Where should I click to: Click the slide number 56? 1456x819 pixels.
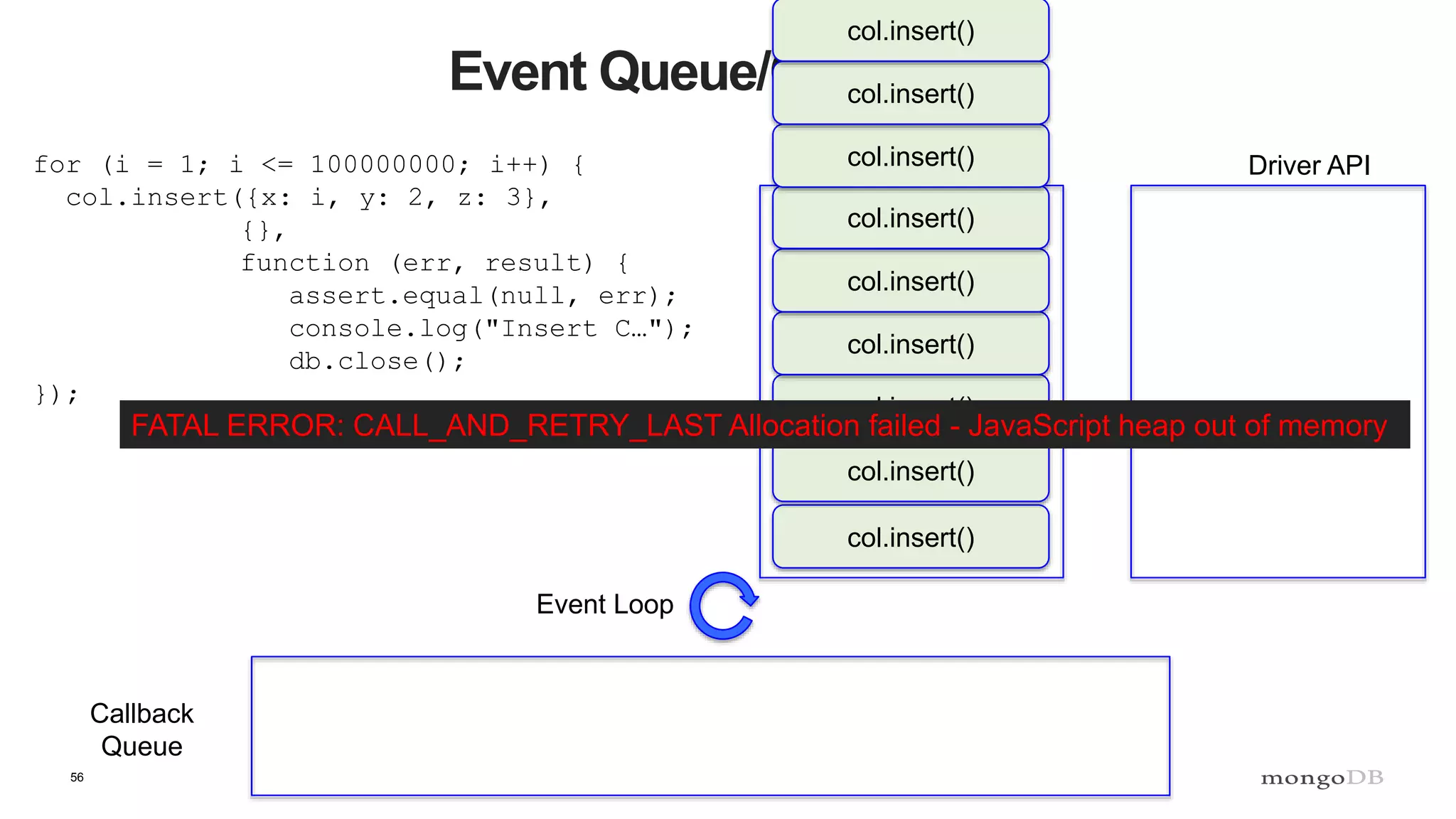(77, 777)
